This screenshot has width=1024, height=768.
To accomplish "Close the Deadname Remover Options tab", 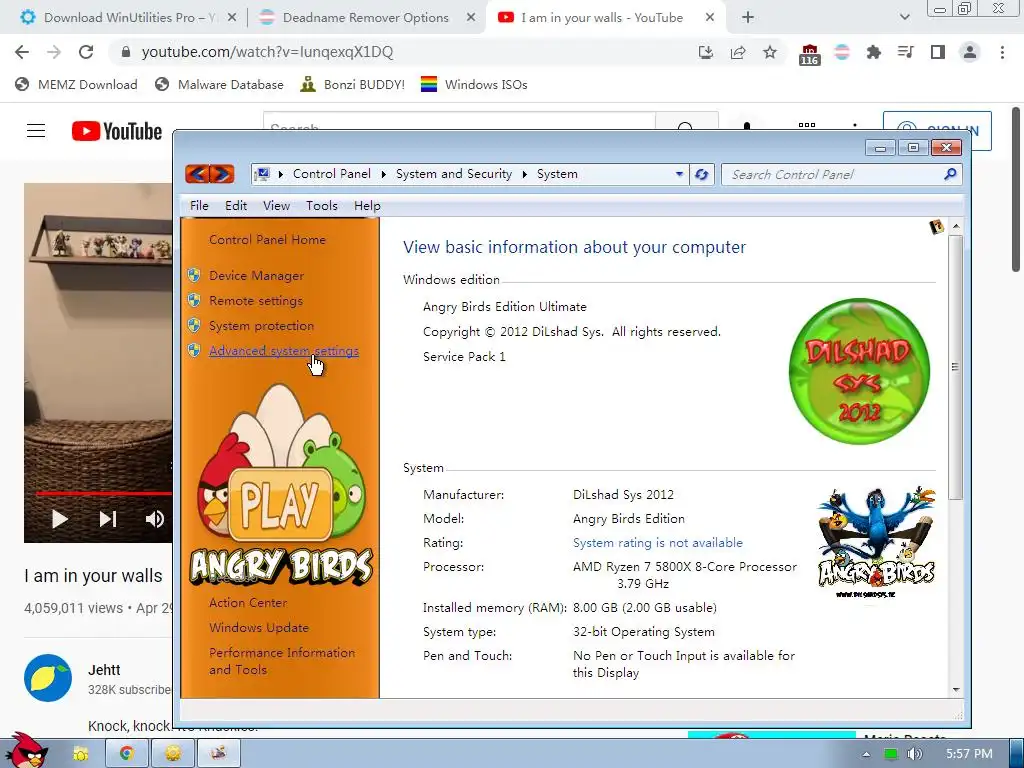I will point(471,18).
